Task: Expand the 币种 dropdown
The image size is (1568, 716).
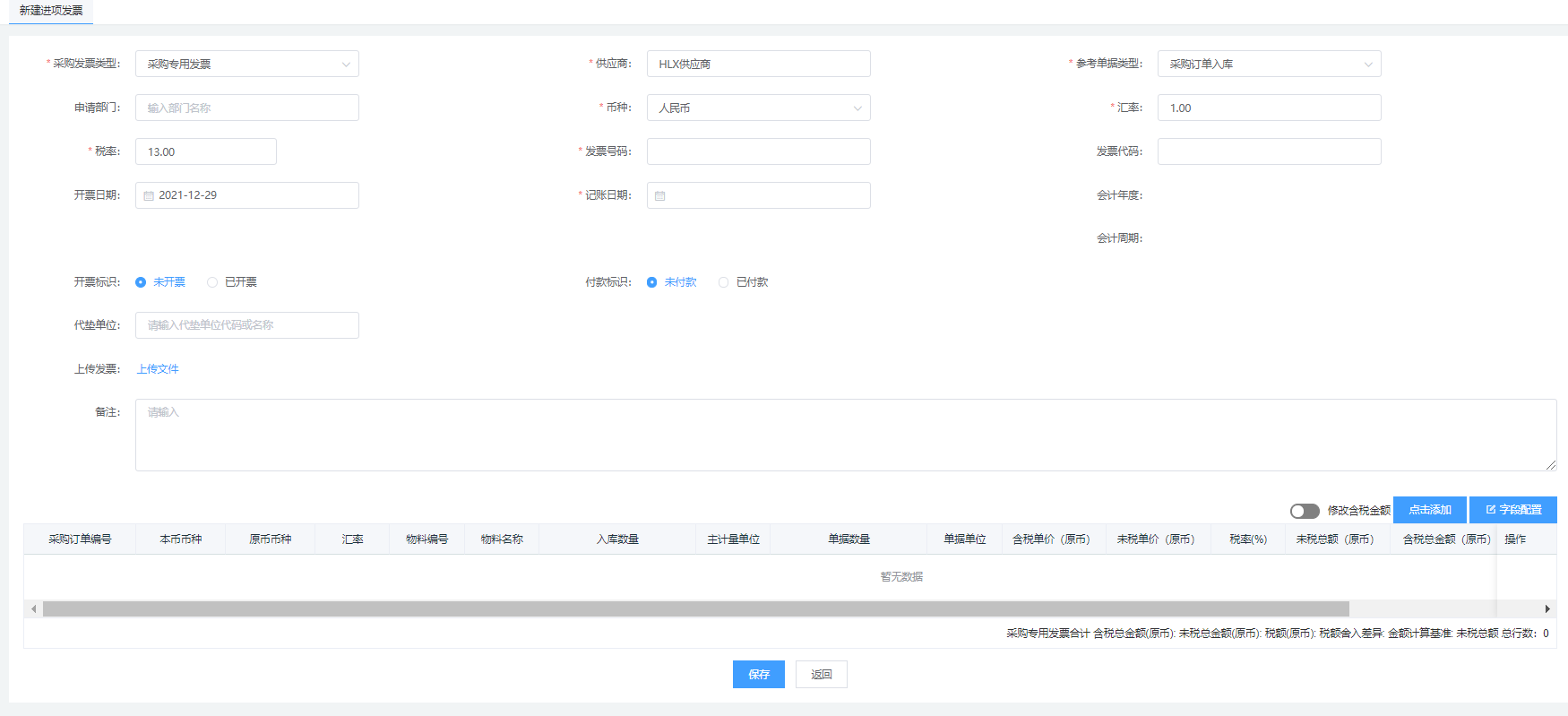Action: [x=758, y=108]
